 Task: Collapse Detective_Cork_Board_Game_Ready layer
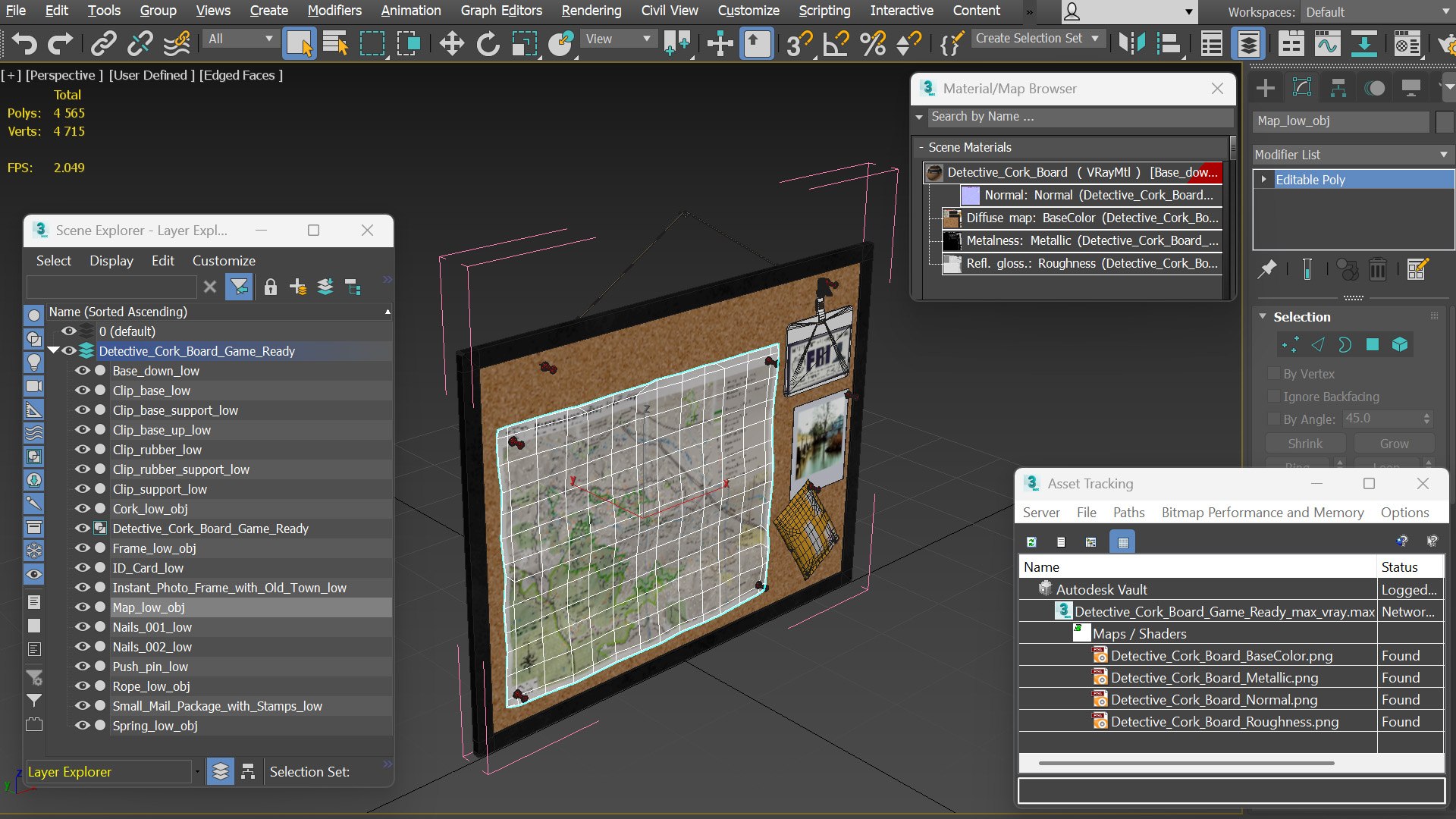click(53, 350)
